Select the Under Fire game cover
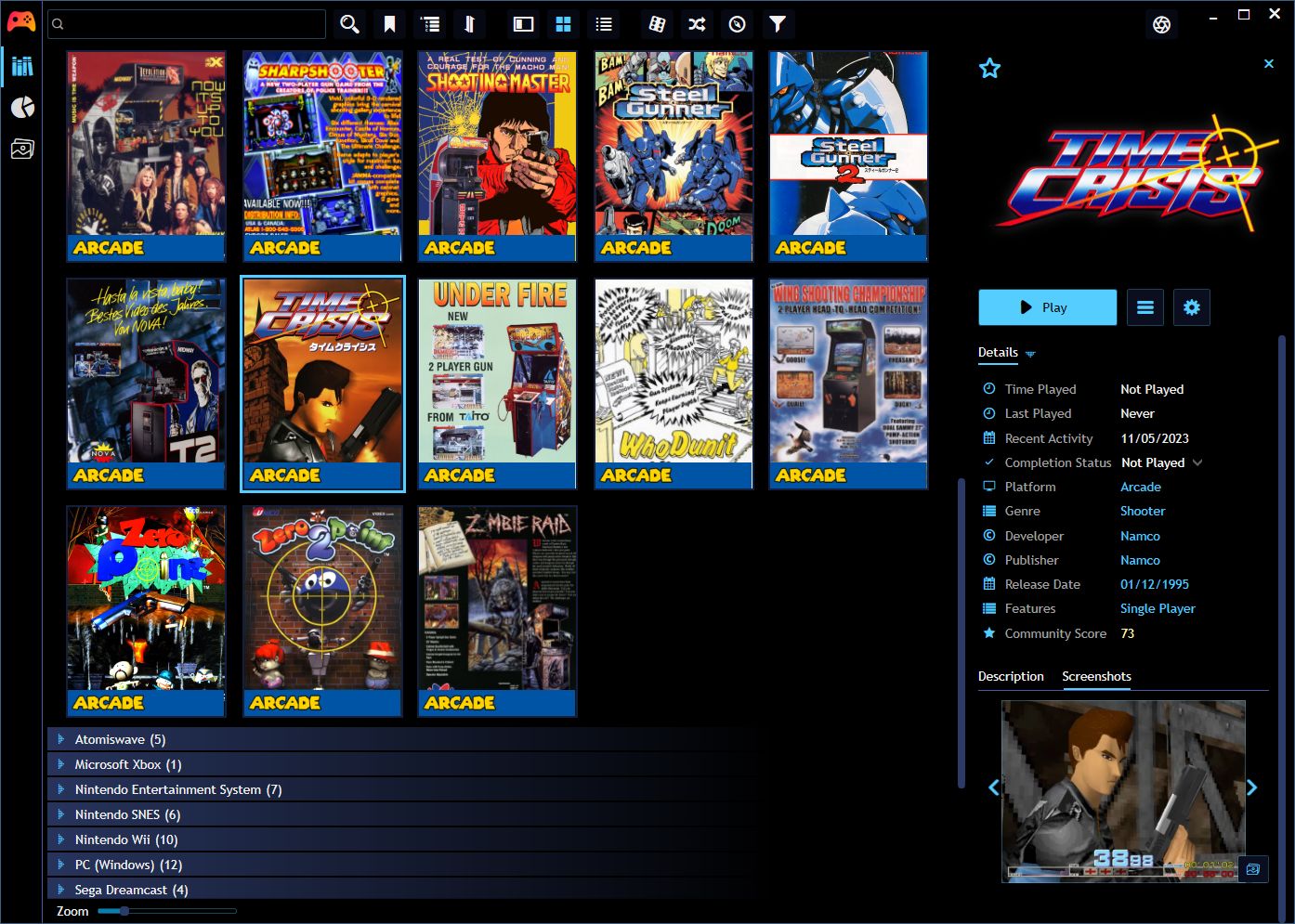Screen dimensions: 1295x924 click(497, 384)
